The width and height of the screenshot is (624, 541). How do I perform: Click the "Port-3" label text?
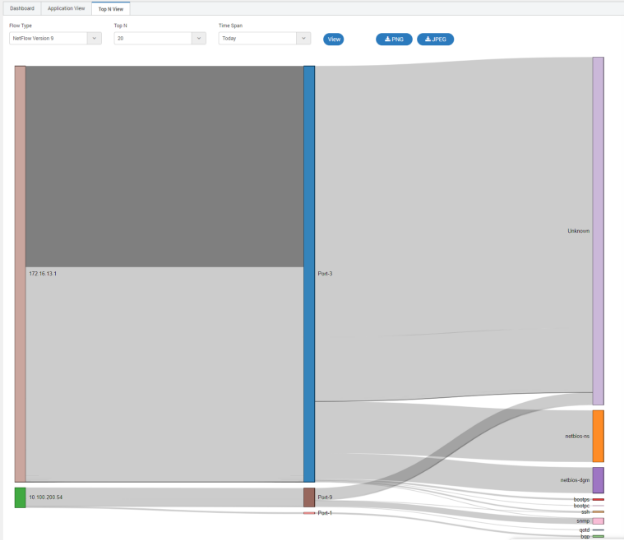tap(325, 274)
